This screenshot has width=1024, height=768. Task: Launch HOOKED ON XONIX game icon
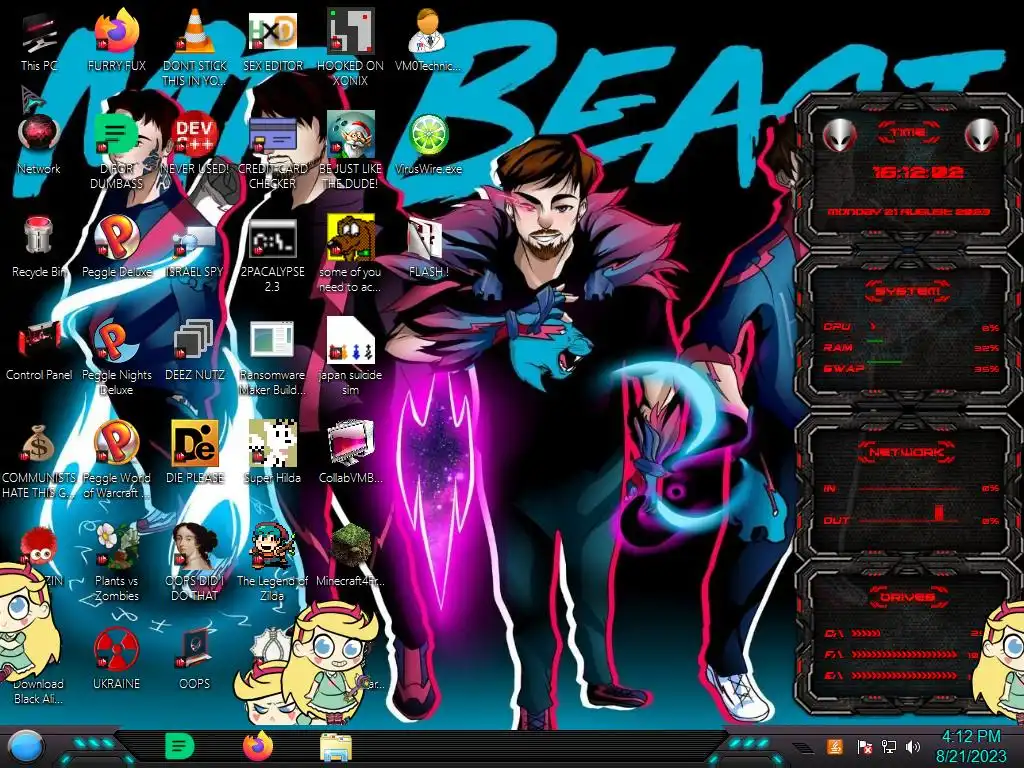(350, 47)
